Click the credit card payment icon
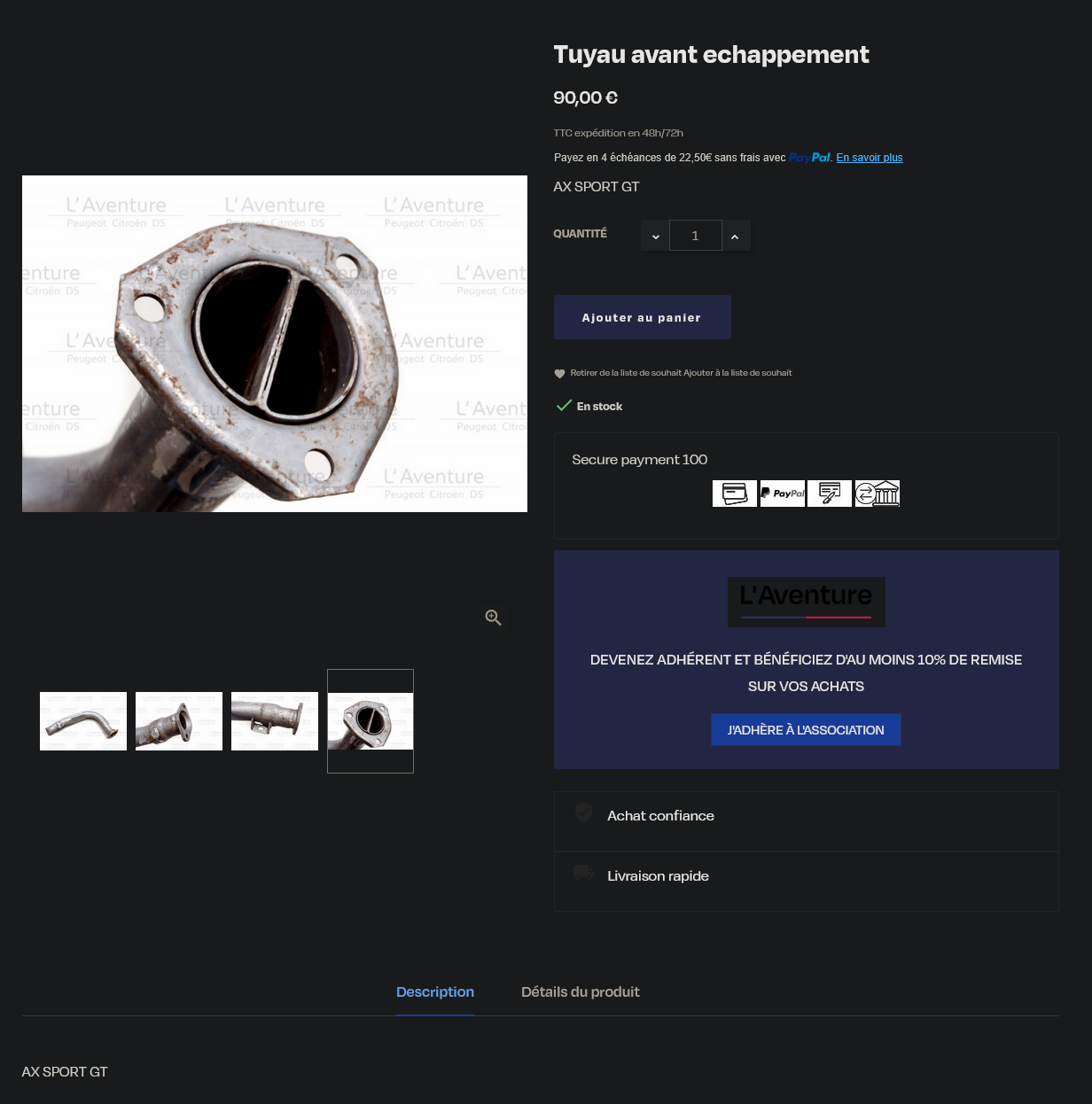The width and height of the screenshot is (1092, 1104). pyautogui.click(x=735, y=494)
